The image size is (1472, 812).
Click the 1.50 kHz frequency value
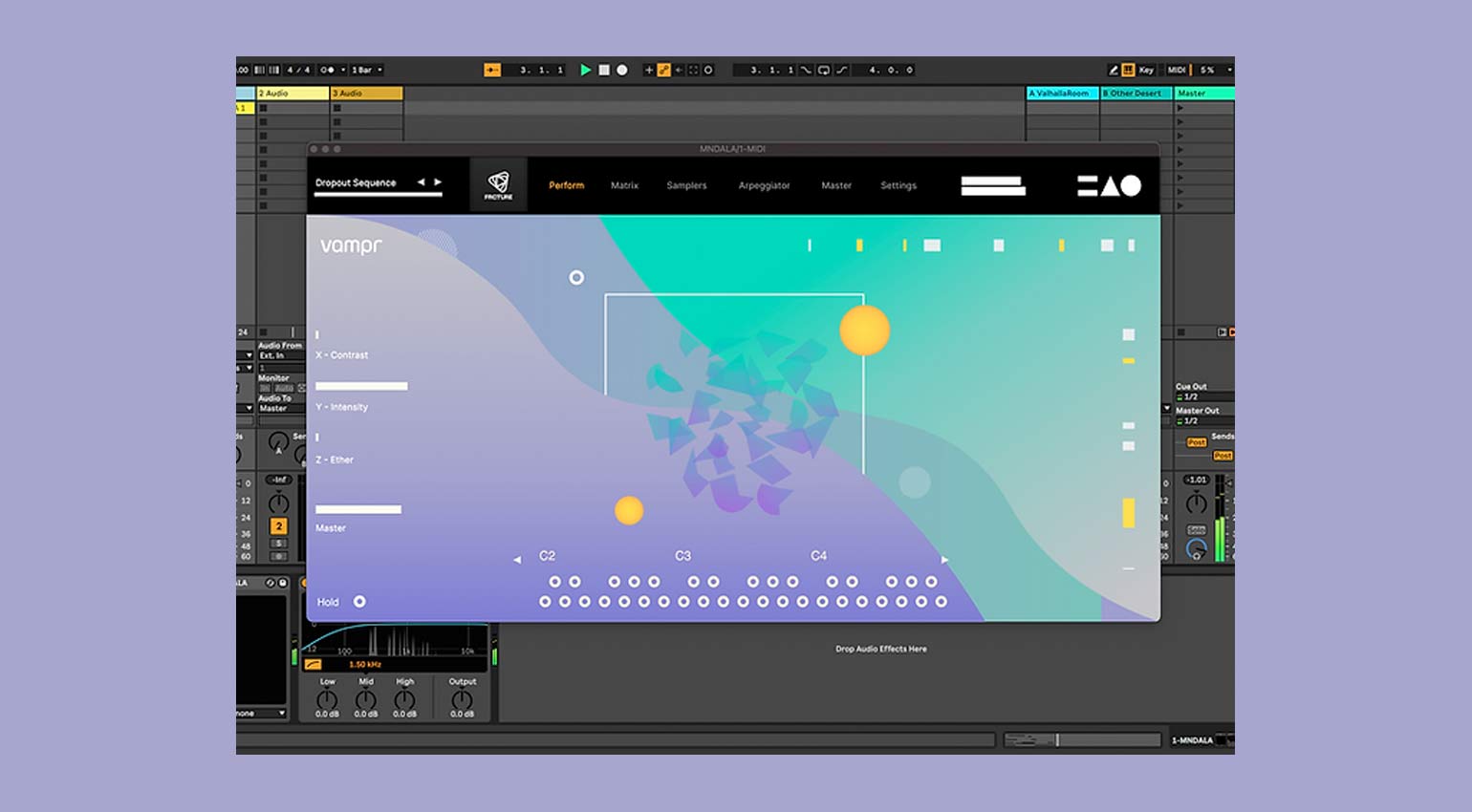(365, 664)
